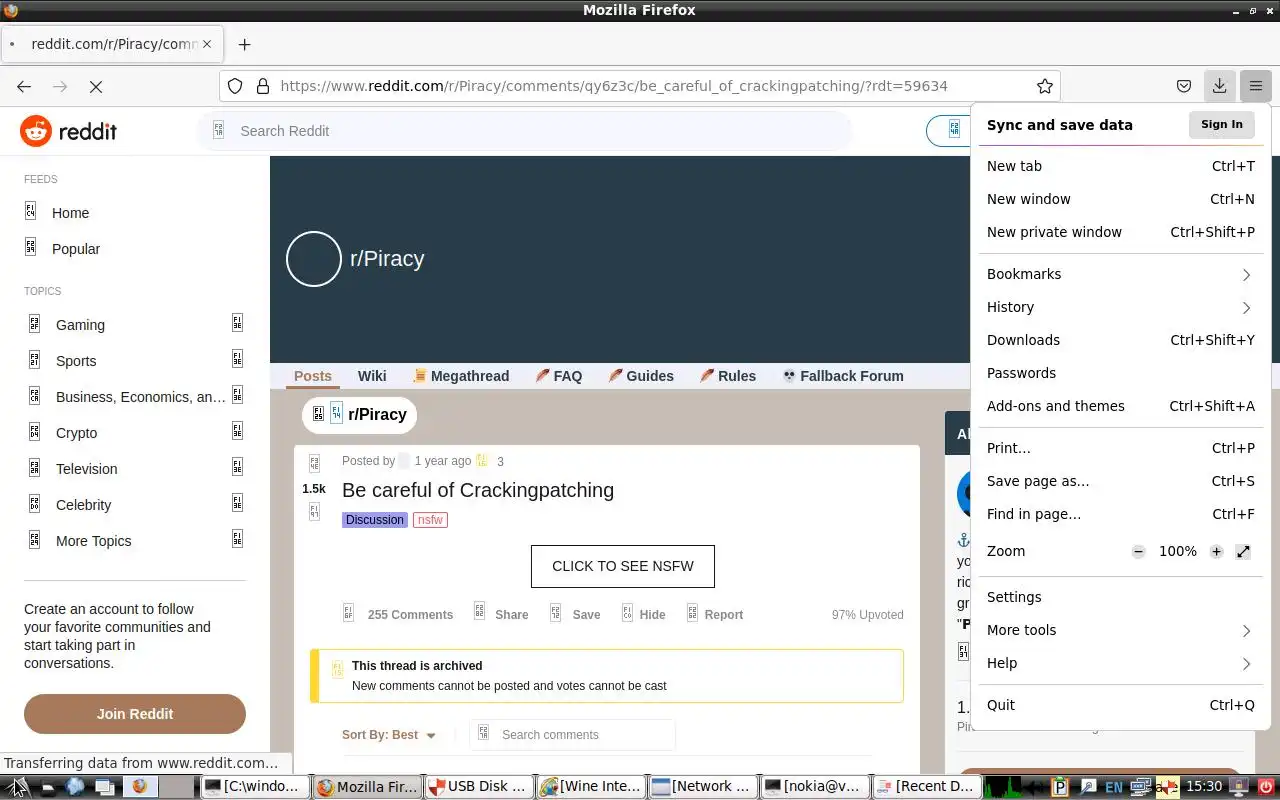The height and width of the screenshot is (800, 1280).
Task: Share the post
Action: (x=501, y=614)
